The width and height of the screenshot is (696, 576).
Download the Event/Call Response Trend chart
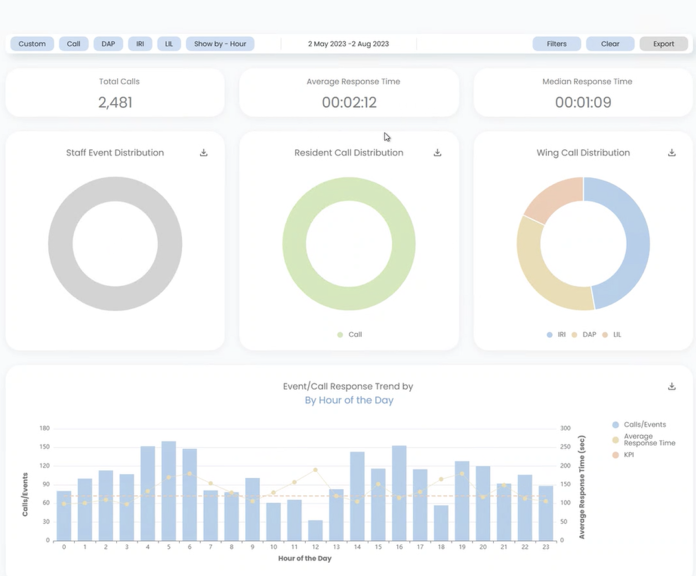672,386
